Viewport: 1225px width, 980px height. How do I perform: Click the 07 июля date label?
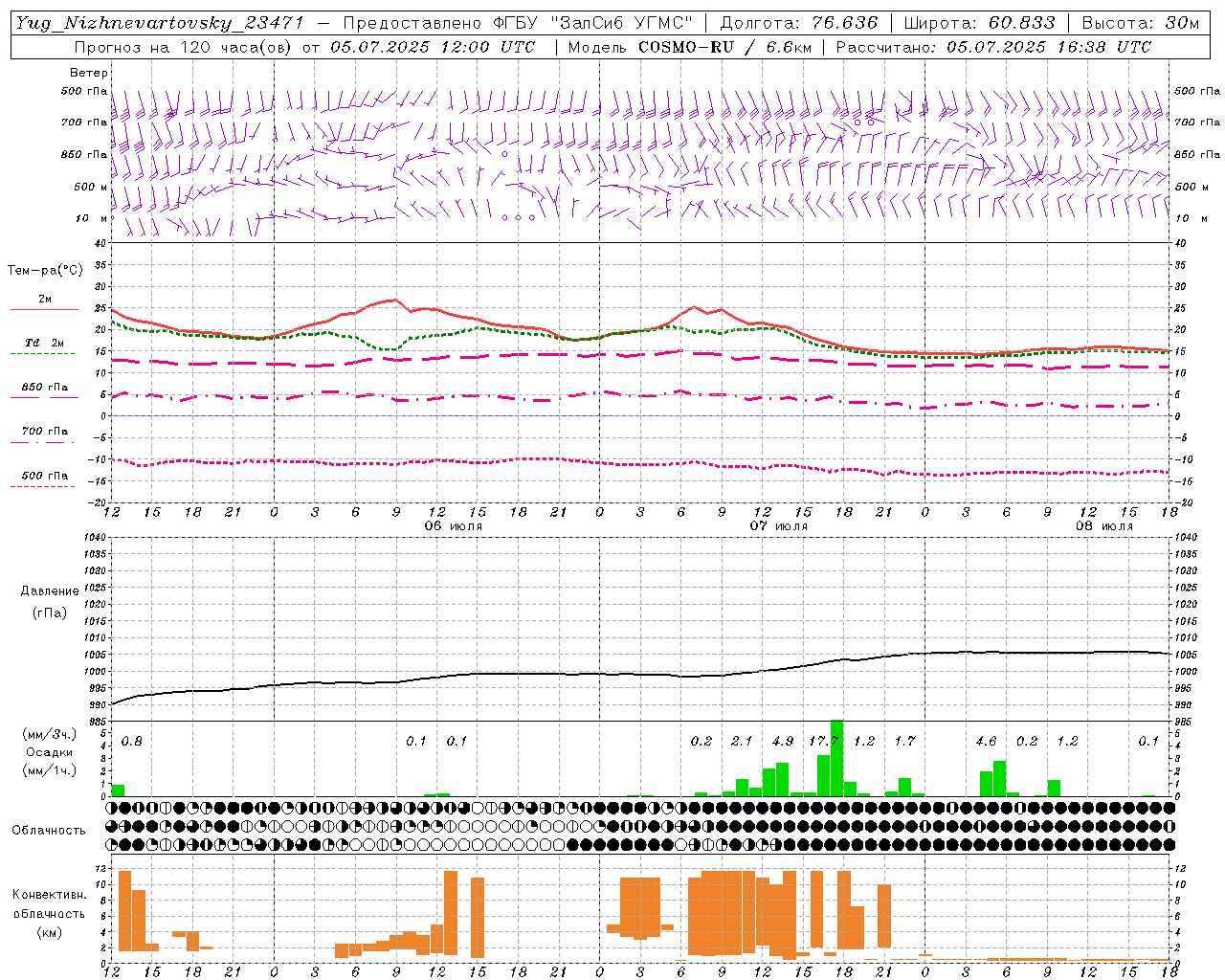pyautogui.click(x=779, y=526)
